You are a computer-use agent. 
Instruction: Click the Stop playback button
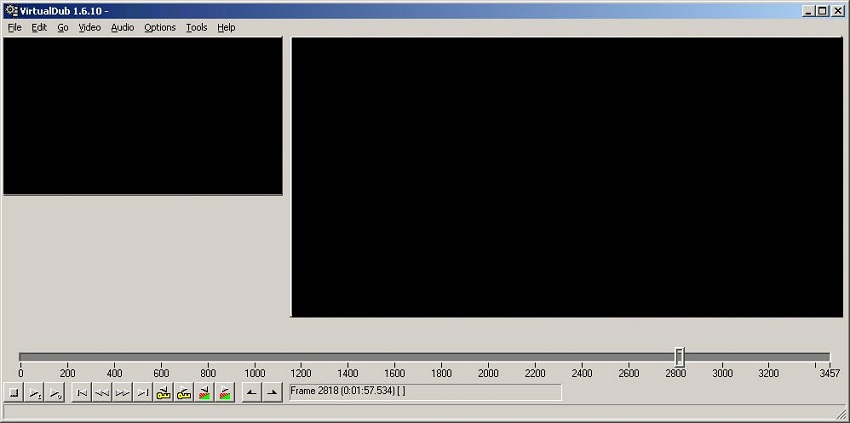pyautogui.click(x=14, y=393)
